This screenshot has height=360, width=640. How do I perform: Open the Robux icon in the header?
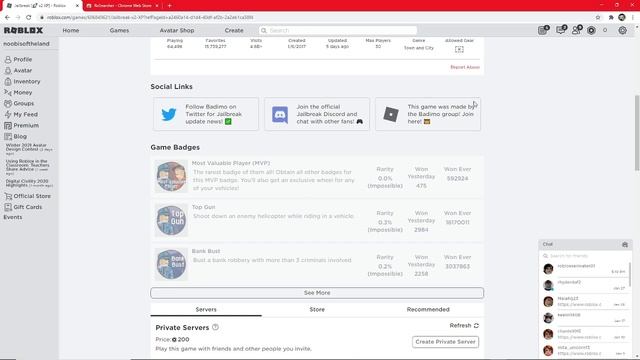point(591,31)
